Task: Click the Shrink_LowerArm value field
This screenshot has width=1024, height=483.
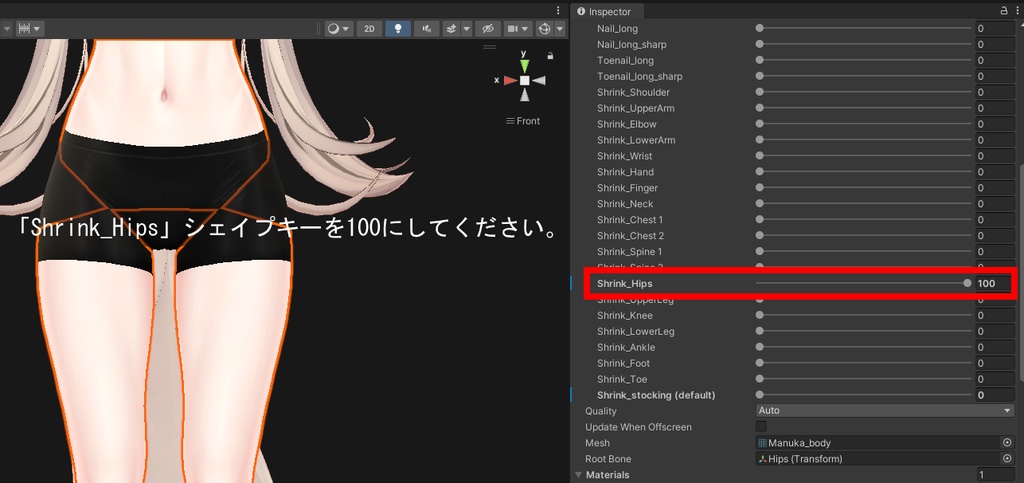Action: click(x=995, y=140)
